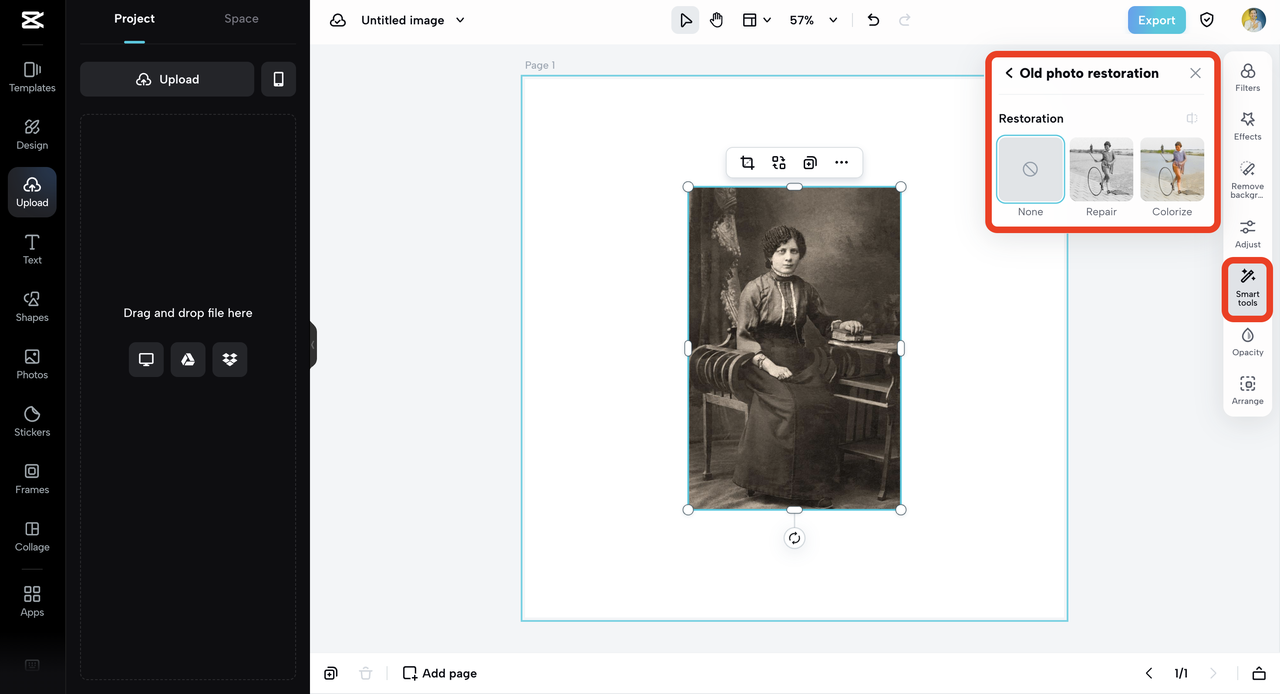
Task: Open the Smart tools panel
Action: pos(1247,289)
